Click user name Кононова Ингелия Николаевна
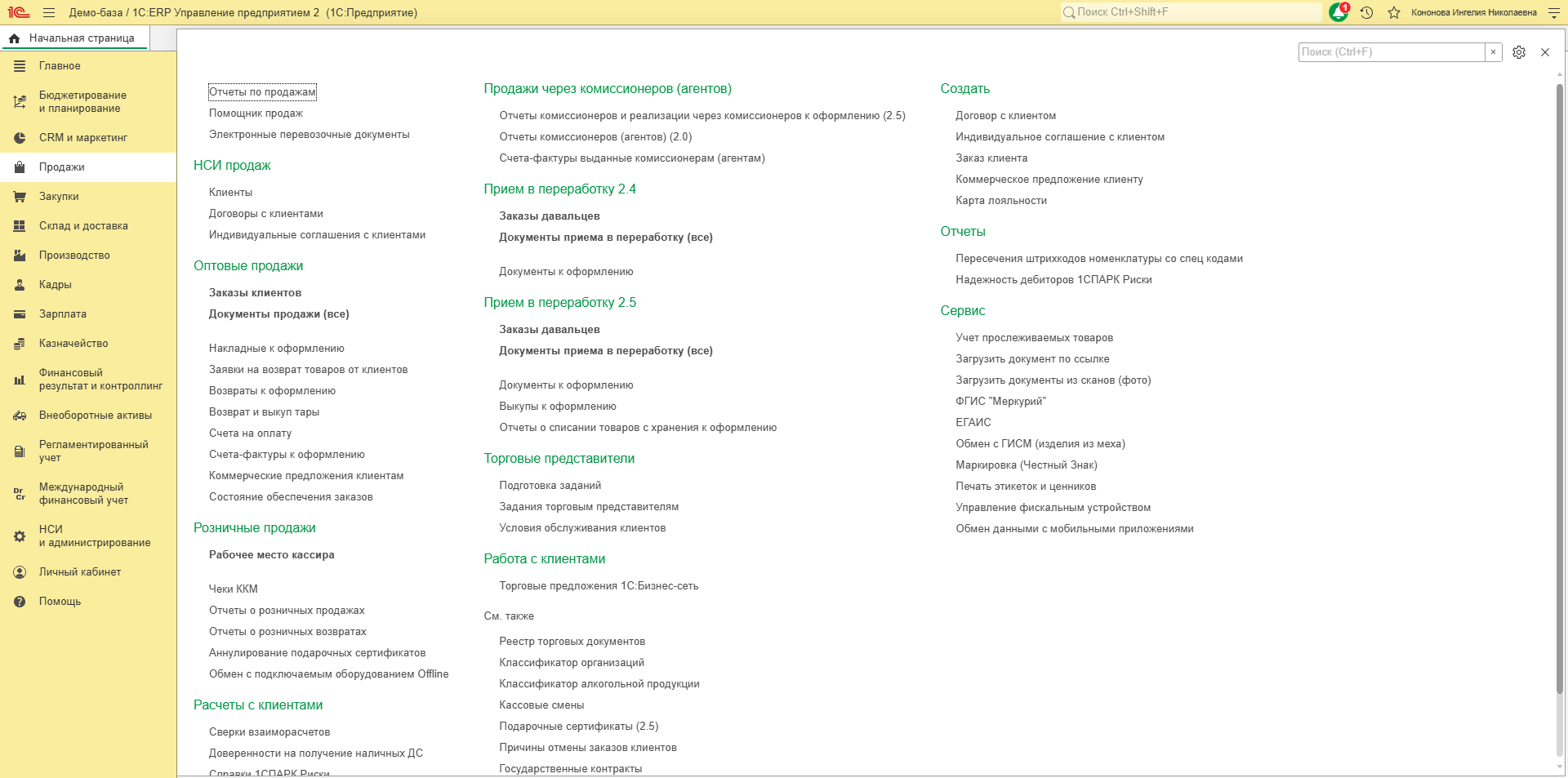1568x778 pixels. (x=1474, y=12)
